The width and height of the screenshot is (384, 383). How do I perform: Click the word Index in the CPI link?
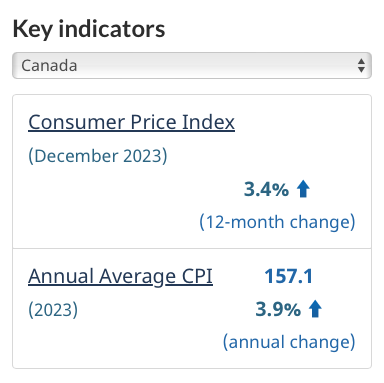[208, 122]
